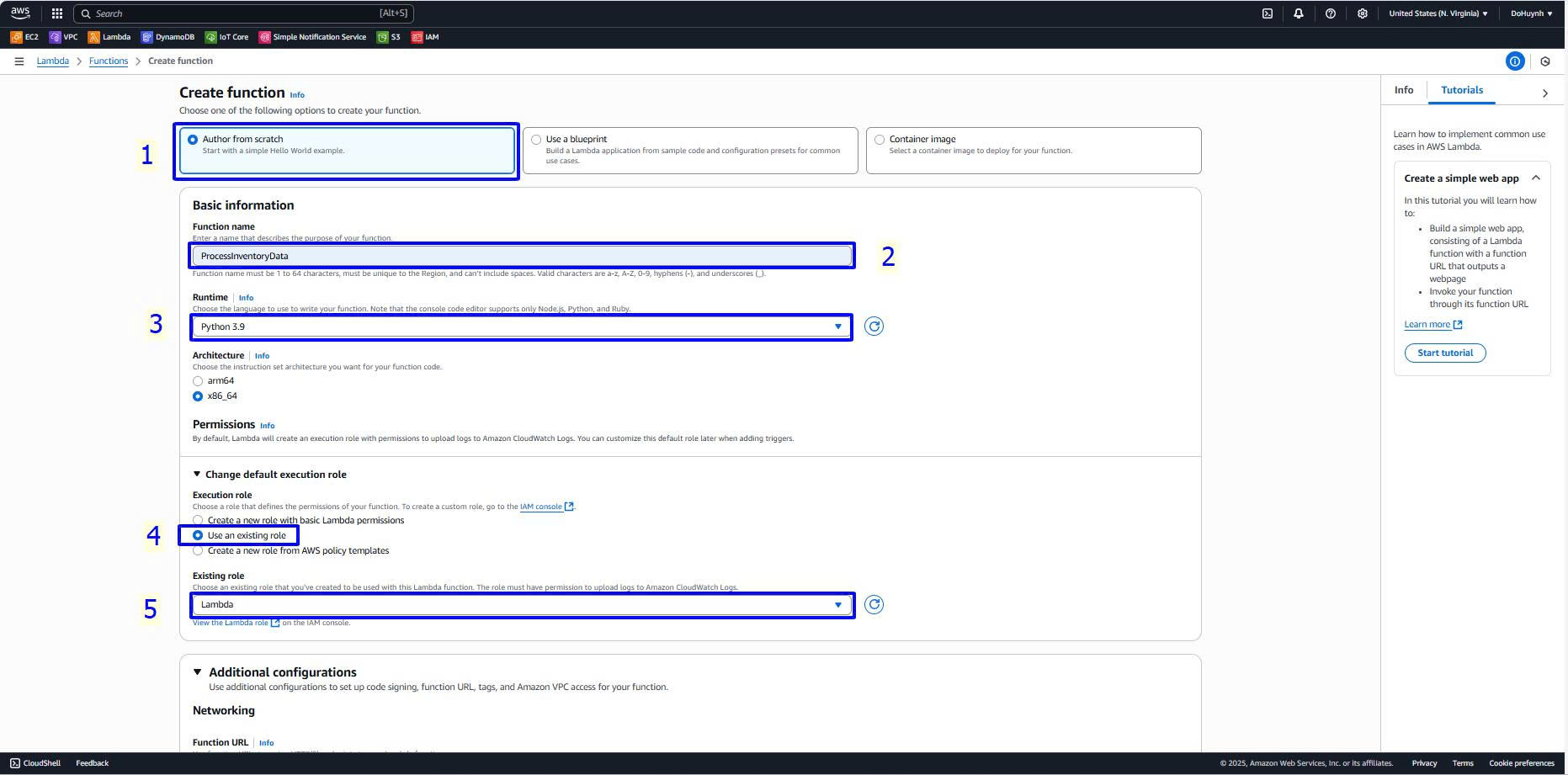
Task: Refresh the Existing role list
Action: [x=874, y=605]
